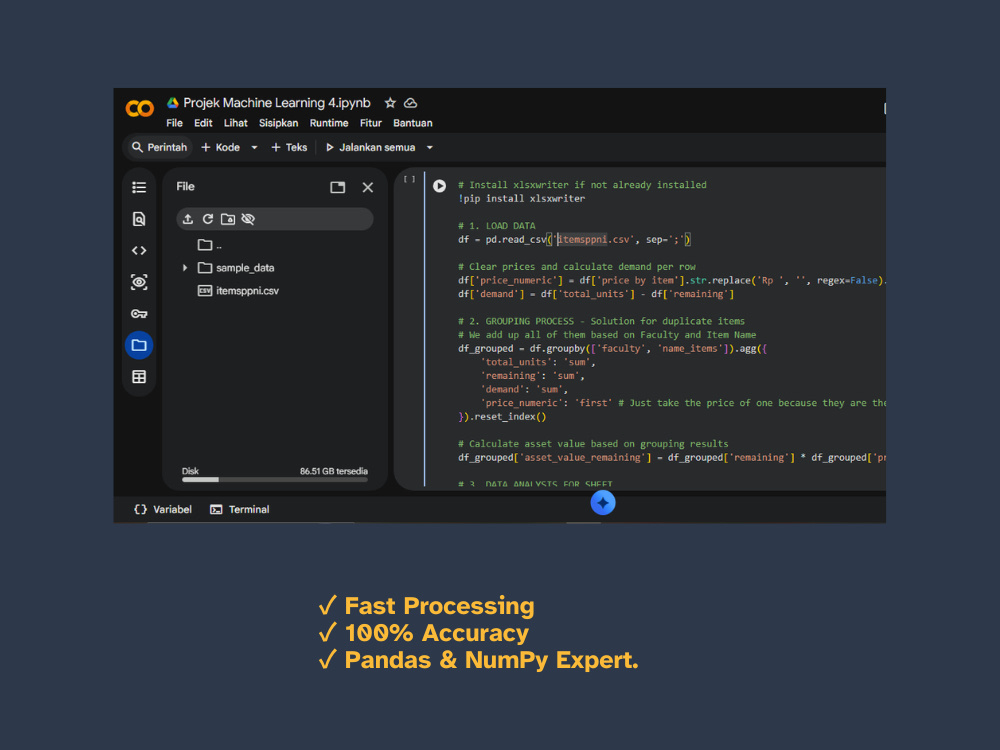This screenshot has width=1000, height=750.
Task: Upload a file to session storage
Action: [x=188, y=219]
